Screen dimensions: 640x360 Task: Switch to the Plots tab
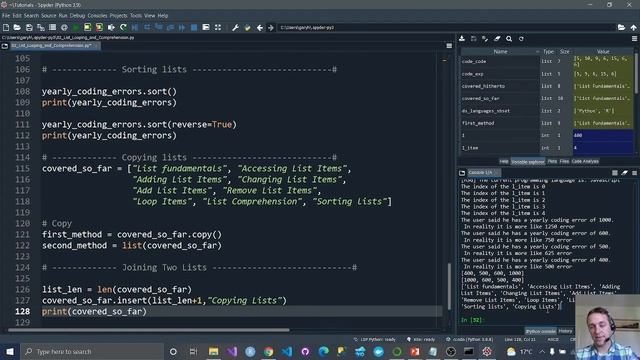click(552, 162)
